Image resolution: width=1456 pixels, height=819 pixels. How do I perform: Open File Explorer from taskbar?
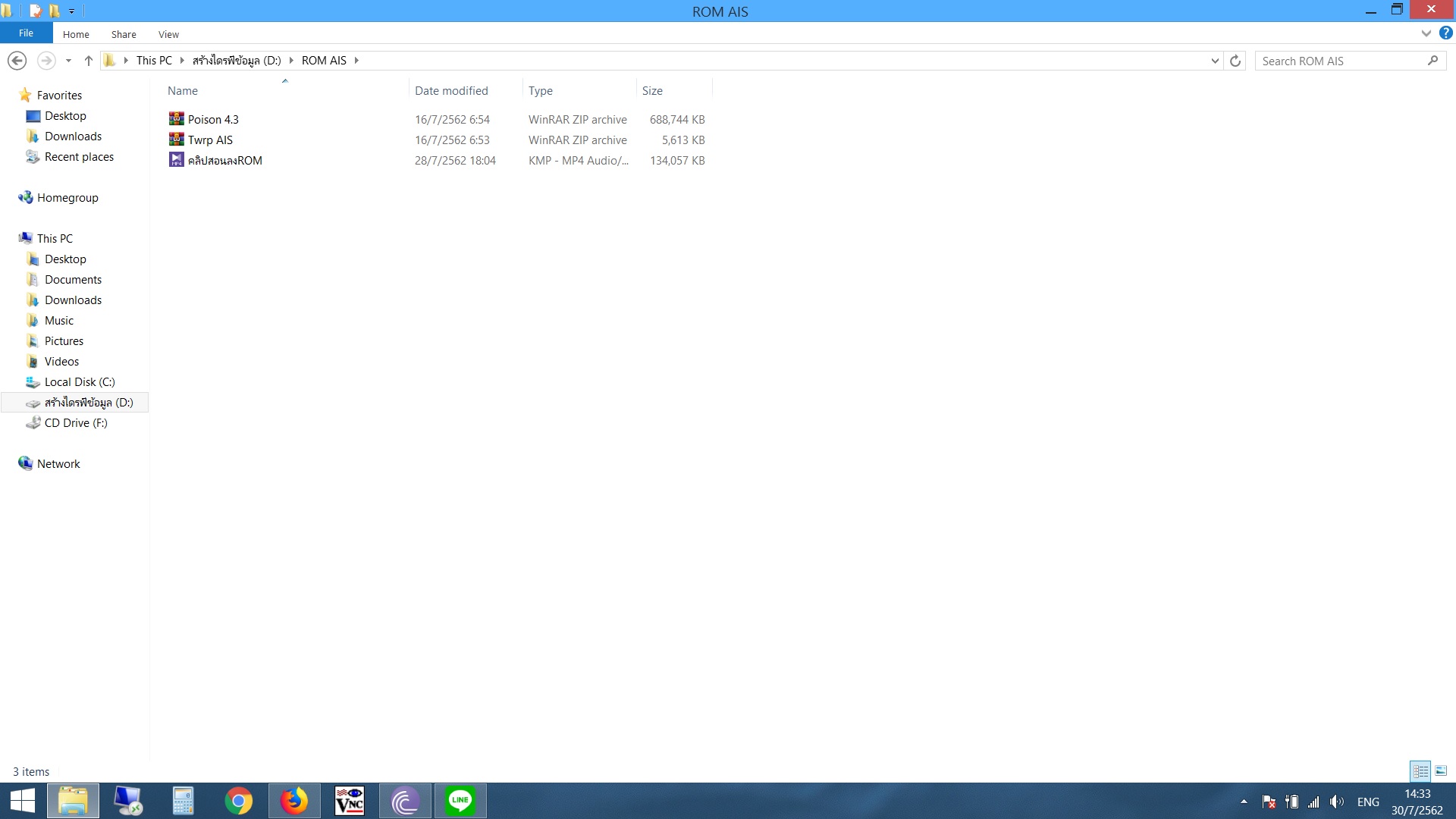click(x=73, y=801)
